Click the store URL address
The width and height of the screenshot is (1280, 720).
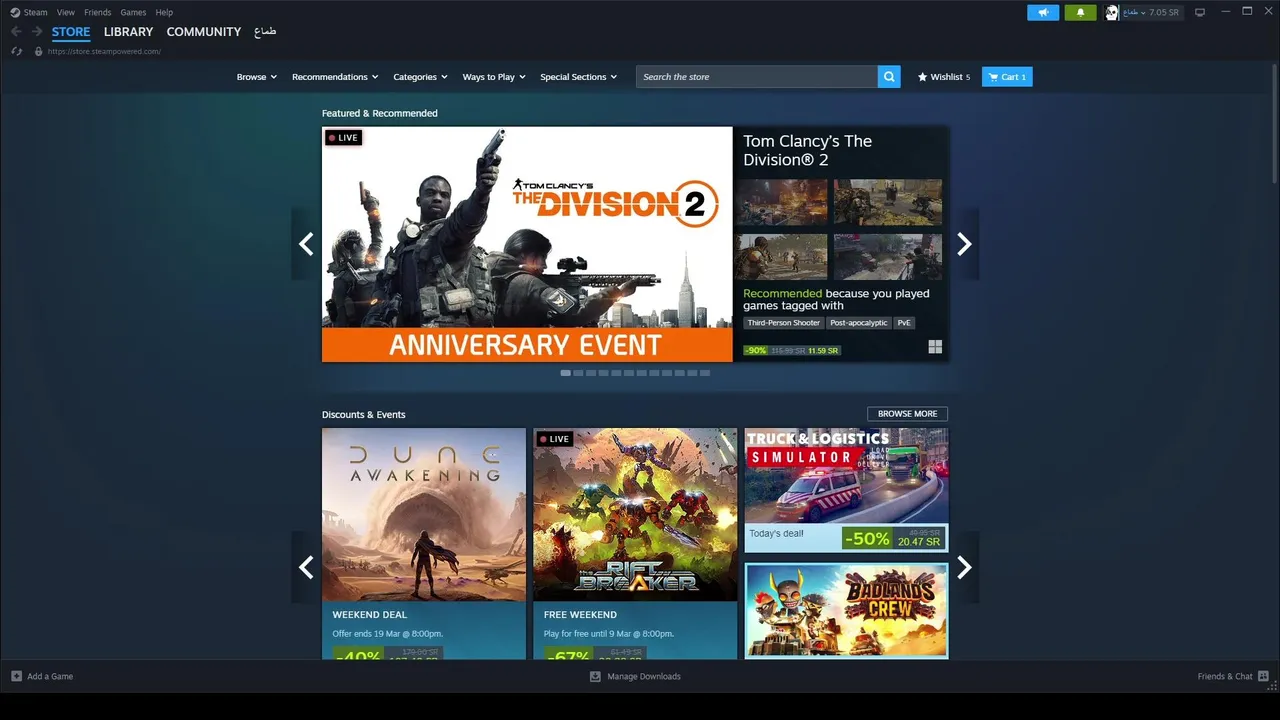pyautogui.click(x=104, y=51)
